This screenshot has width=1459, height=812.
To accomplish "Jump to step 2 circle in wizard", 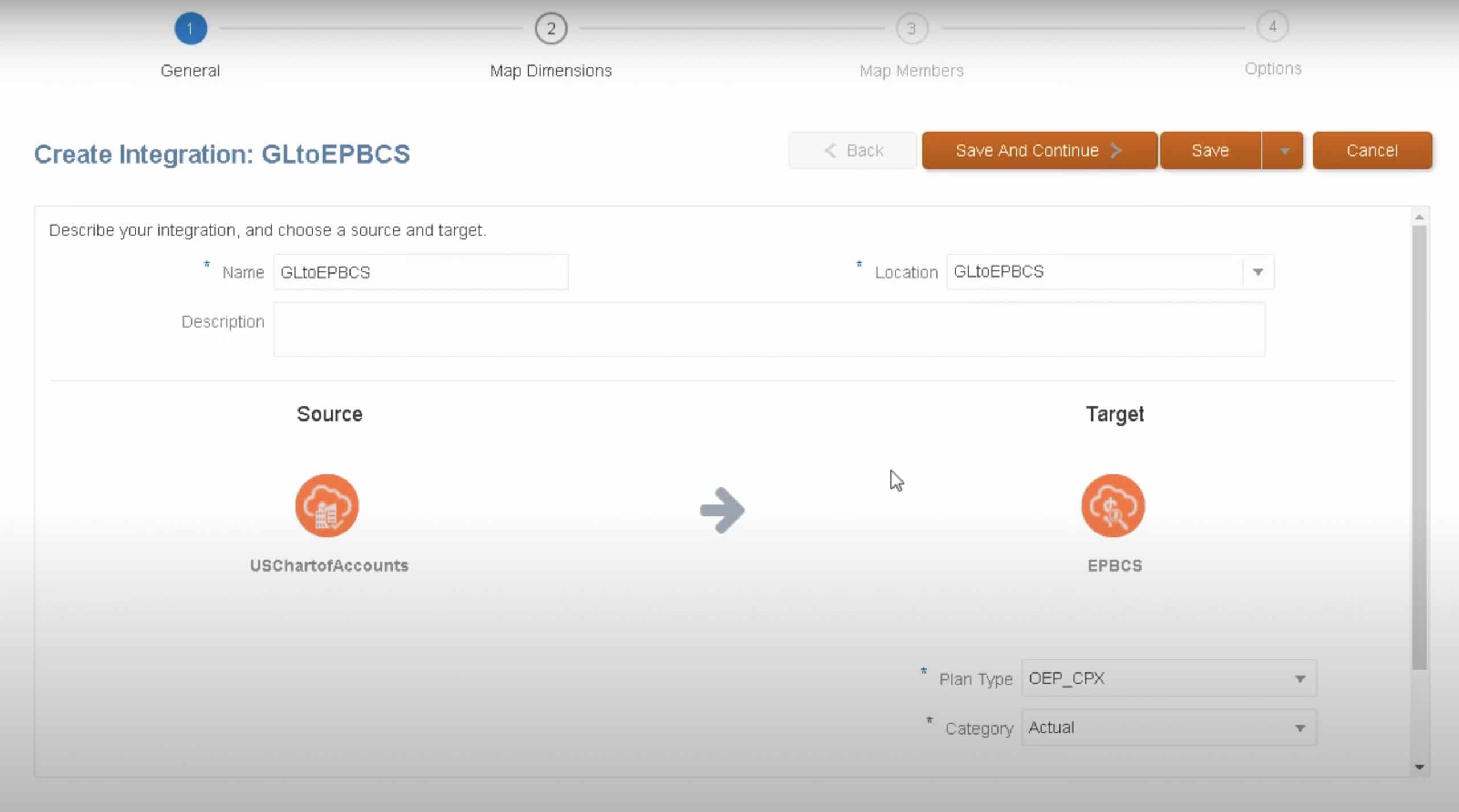I will [x=551, y=28].
